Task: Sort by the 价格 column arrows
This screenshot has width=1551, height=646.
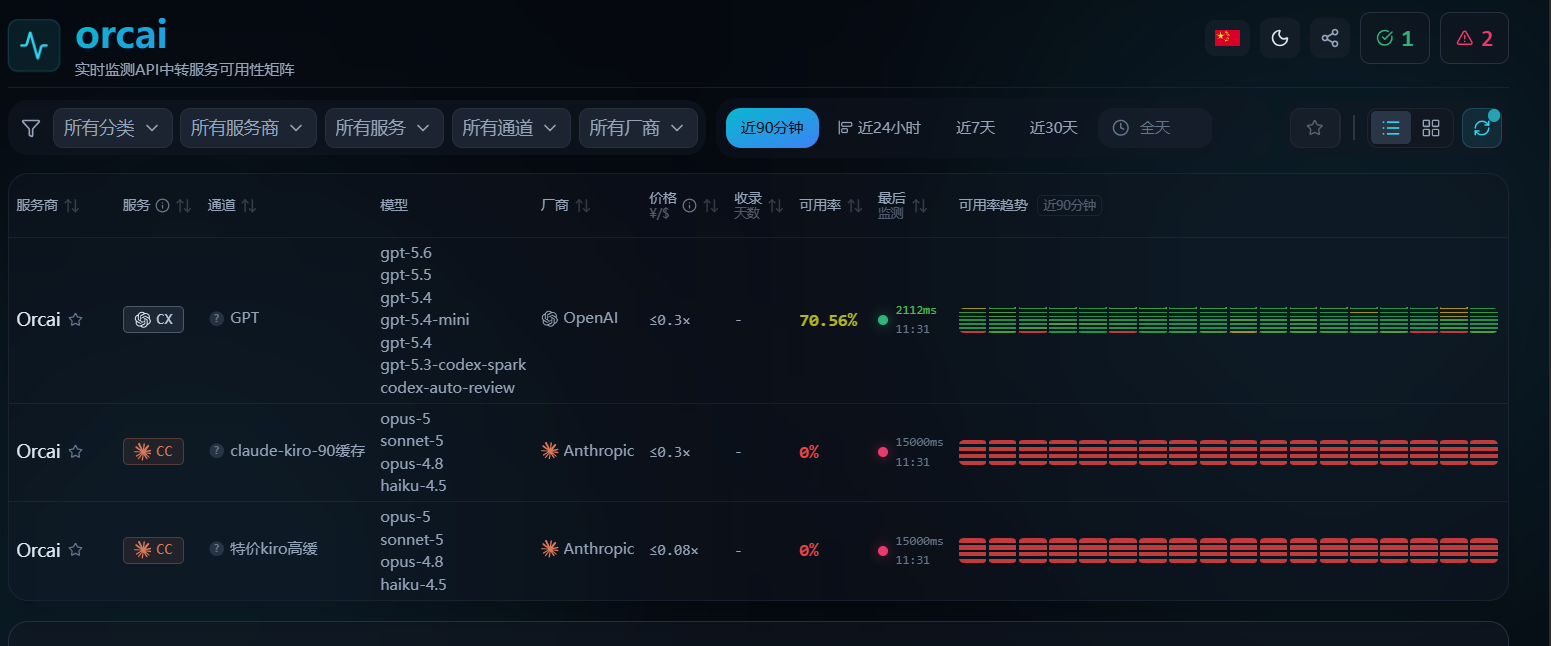Action: point(711,205)
